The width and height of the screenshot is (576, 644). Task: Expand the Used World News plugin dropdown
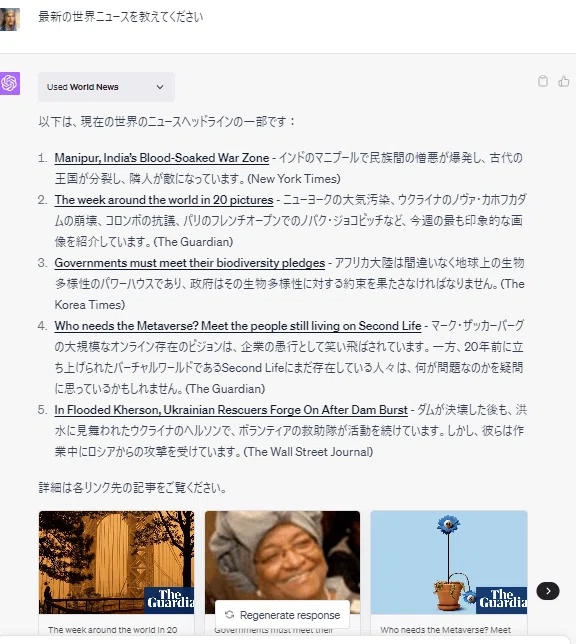click(x=106, y=87)
